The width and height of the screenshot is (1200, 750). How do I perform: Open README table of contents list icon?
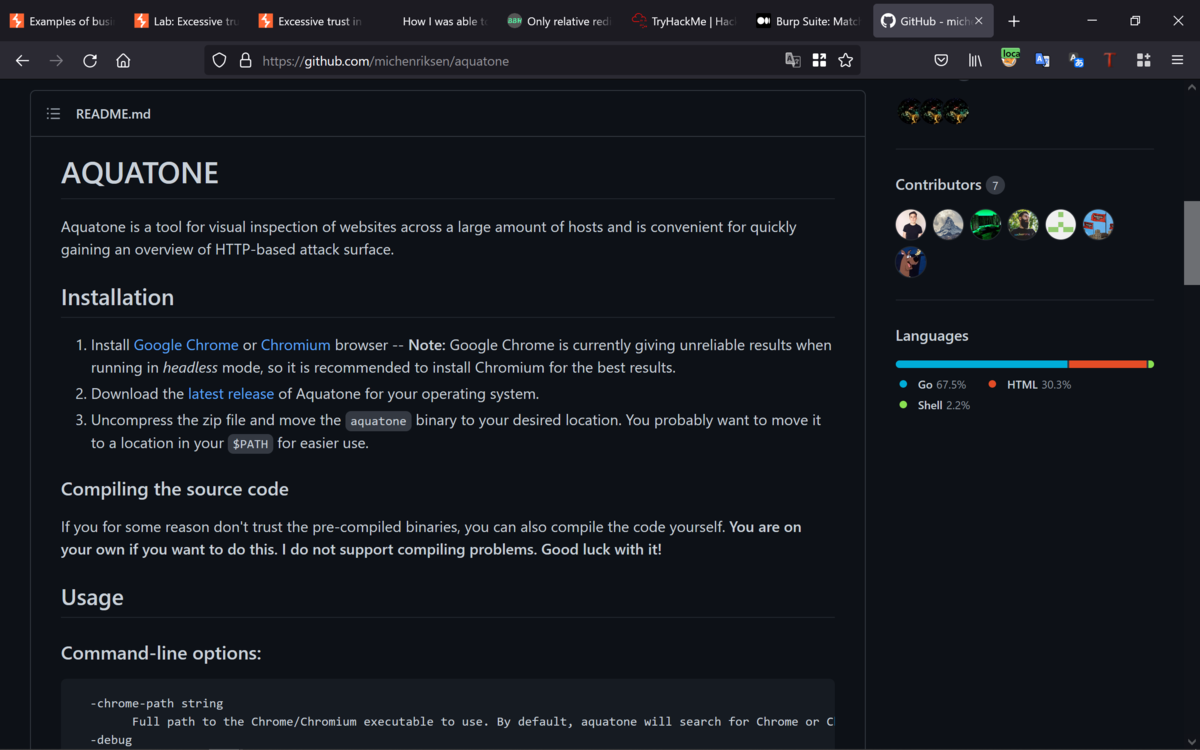(x=53, y=114)
